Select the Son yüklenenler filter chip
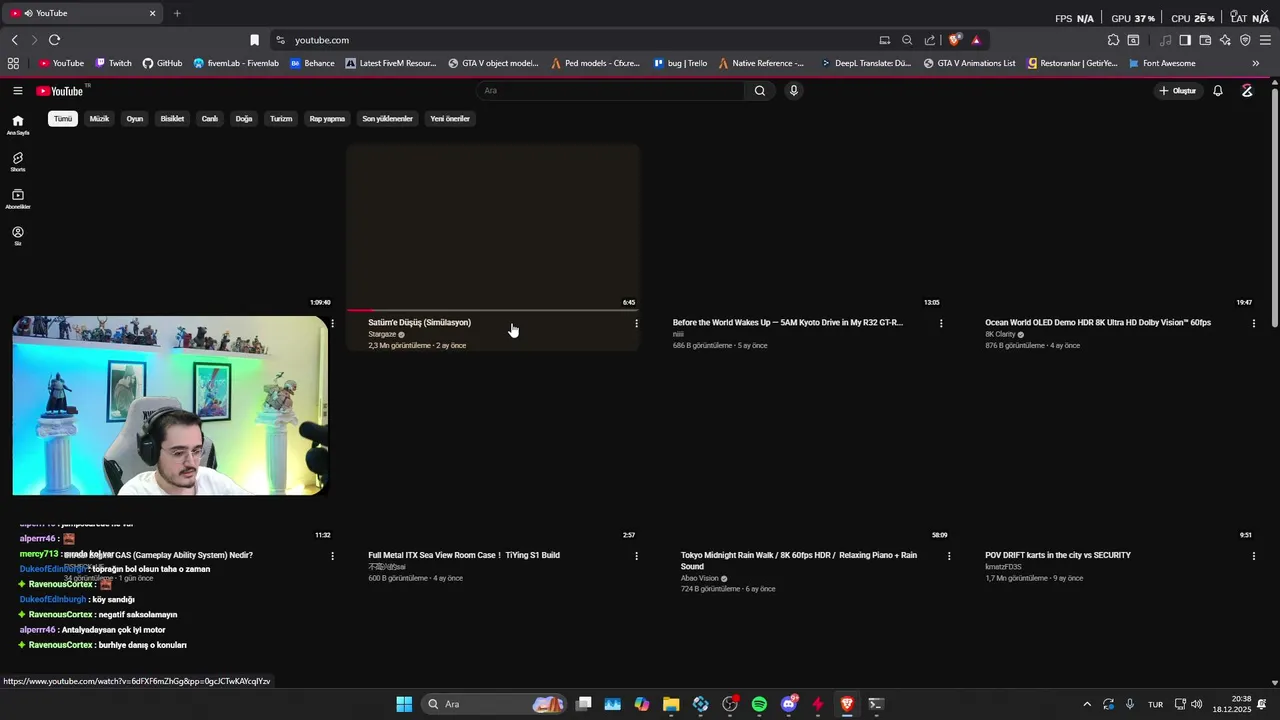Screen dimensions: 1280x720 point(387,119)
